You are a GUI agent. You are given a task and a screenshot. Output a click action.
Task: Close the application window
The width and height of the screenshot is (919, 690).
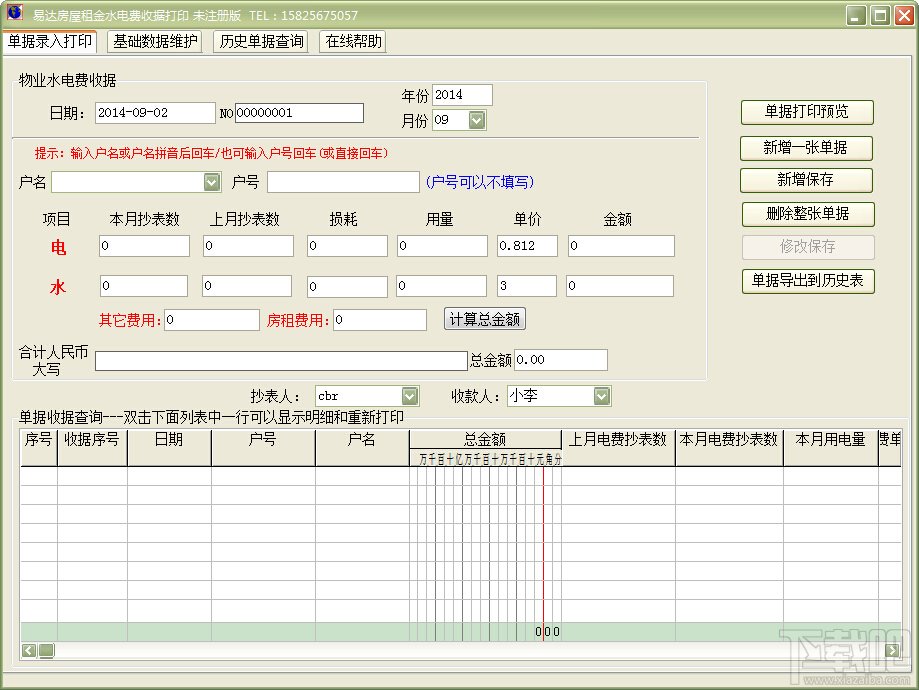click(904, 15)
